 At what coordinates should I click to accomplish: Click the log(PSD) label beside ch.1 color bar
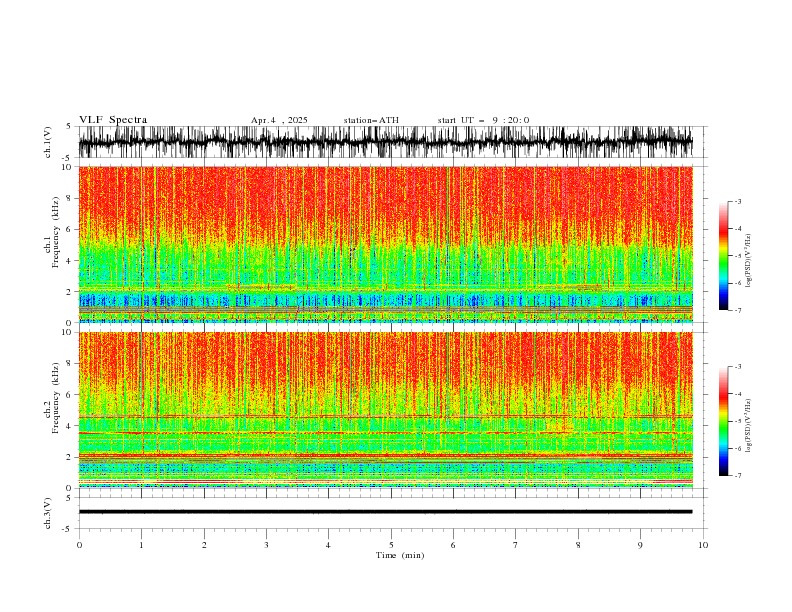pos(749,261)
